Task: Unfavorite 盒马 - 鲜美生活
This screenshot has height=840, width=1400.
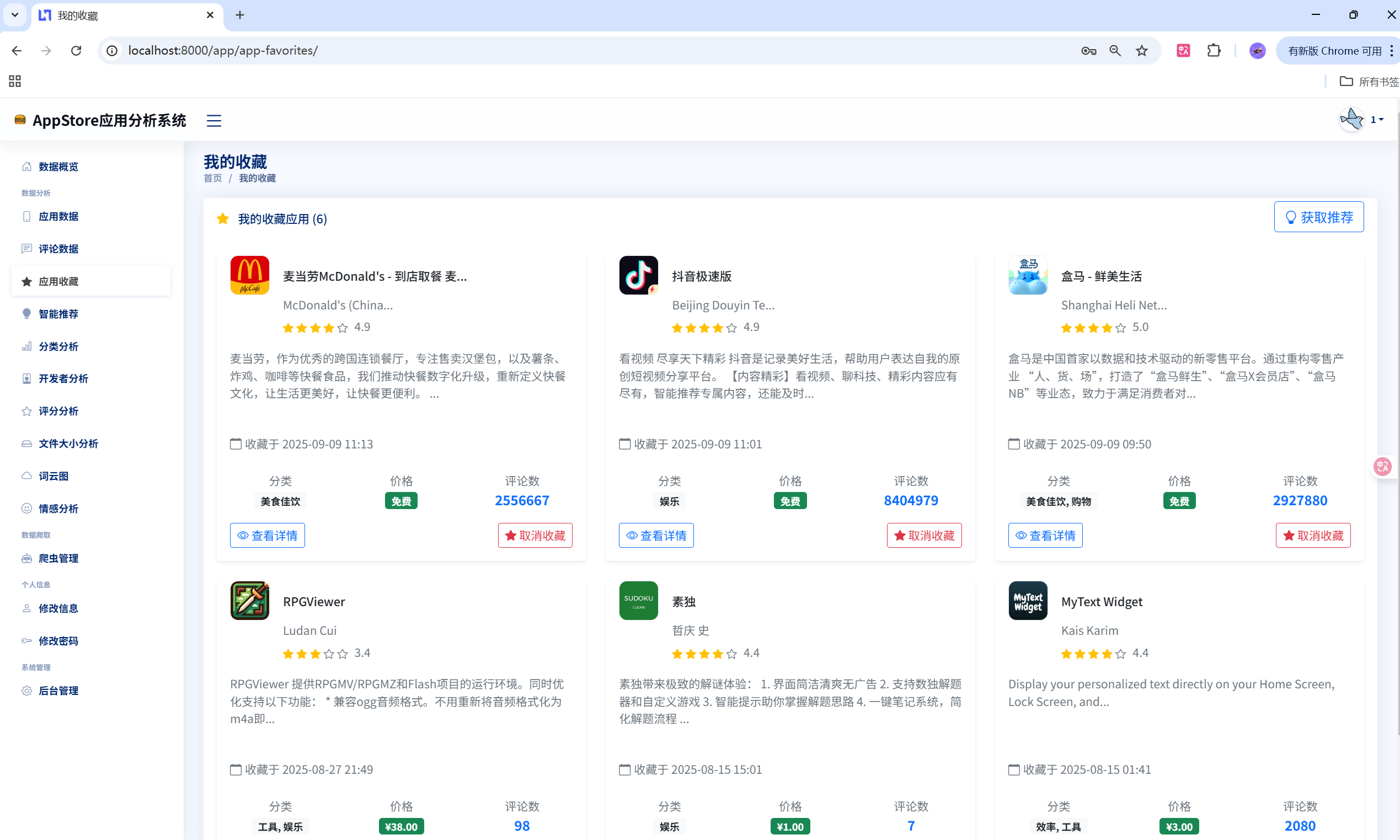Action: (x=1313, y=536)
